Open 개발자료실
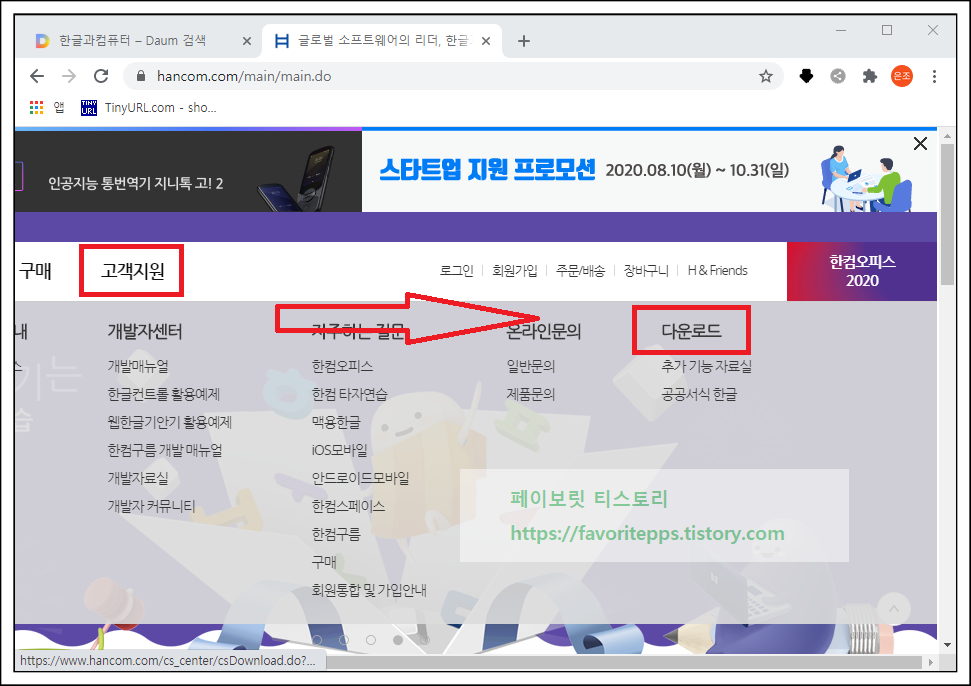 (x=138, y=478)
